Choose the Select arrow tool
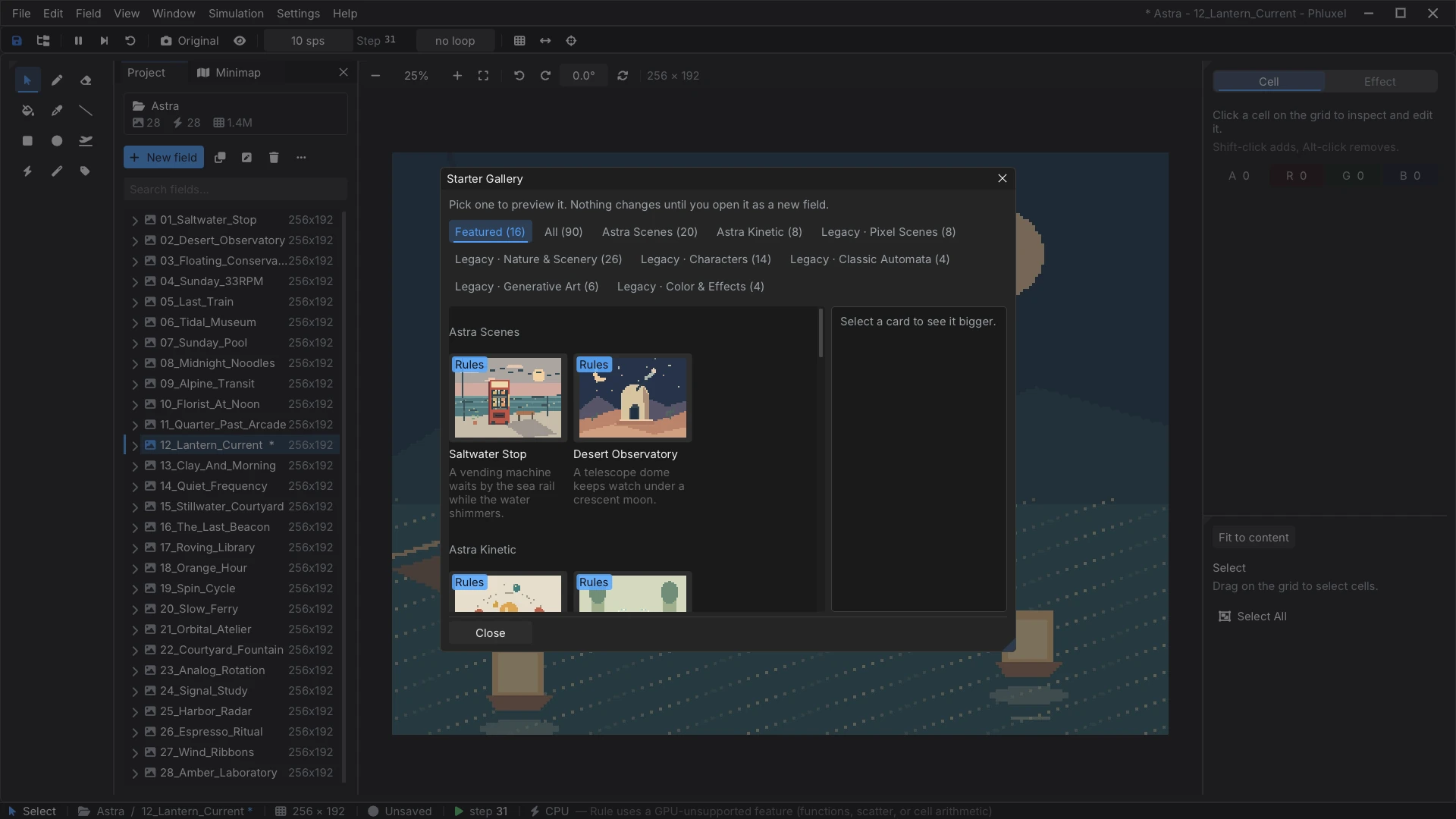Image resolution: width=1456 pixels, height=819 pixels. point(27,80)
